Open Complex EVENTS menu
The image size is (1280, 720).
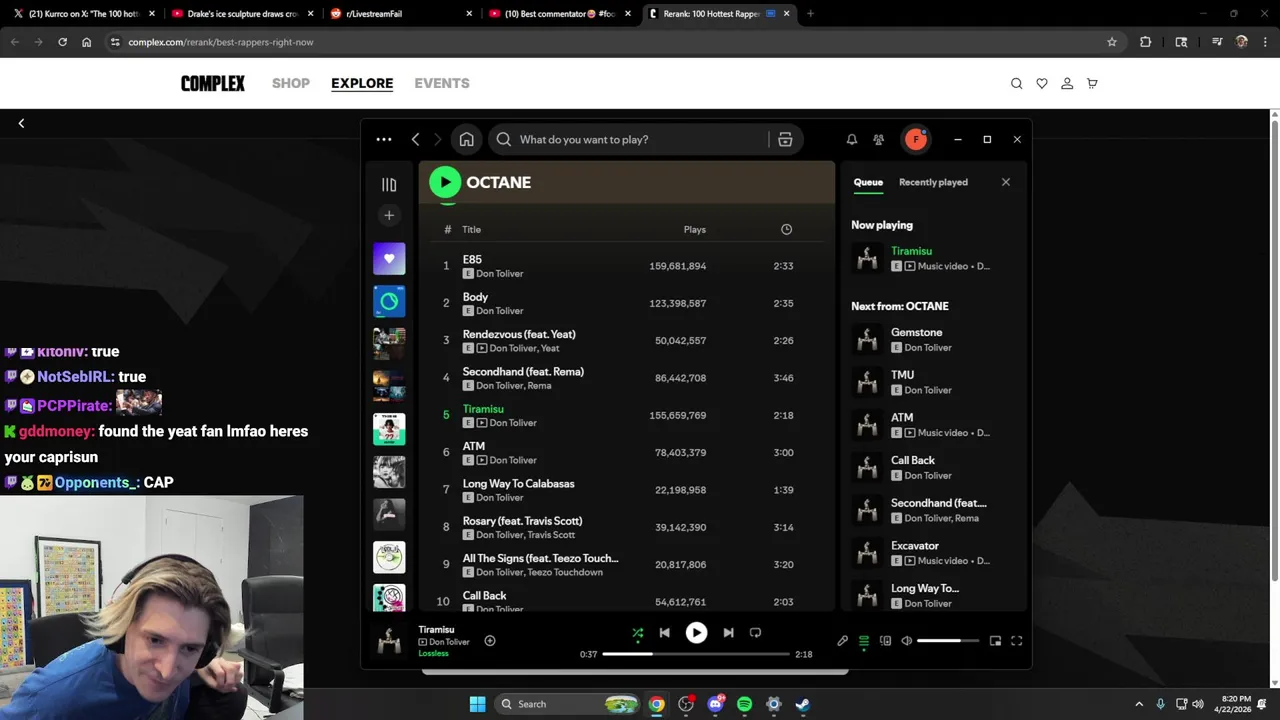[x=442, y=83]
